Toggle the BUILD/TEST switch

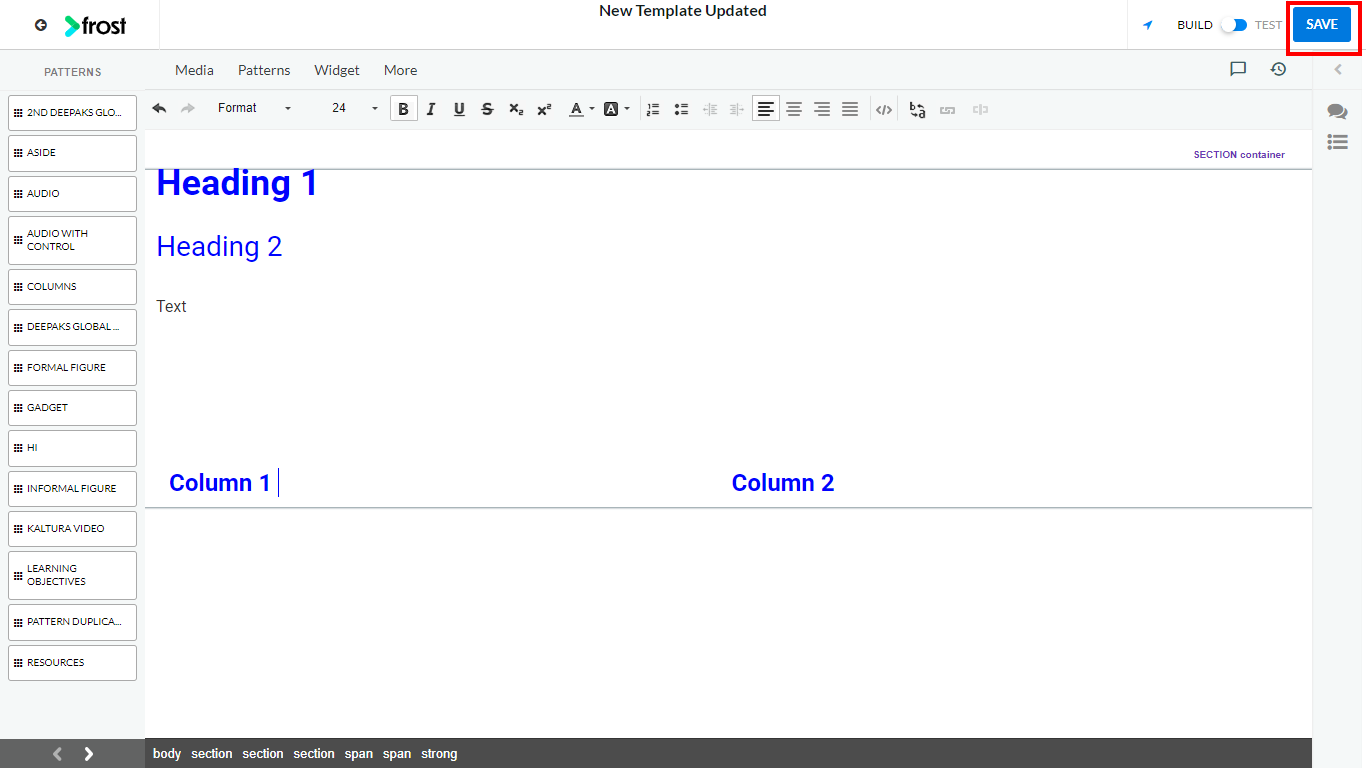click(x=1234, y=25)
